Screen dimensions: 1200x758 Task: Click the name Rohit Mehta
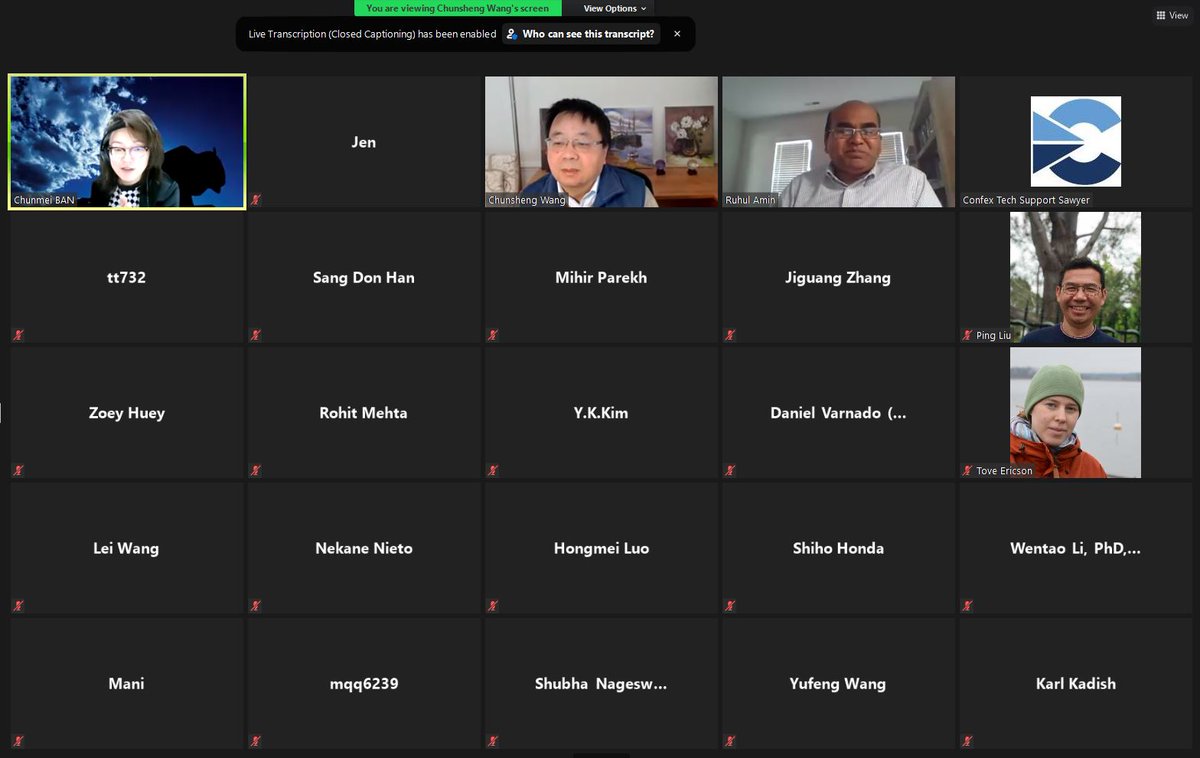pos(364,413)
